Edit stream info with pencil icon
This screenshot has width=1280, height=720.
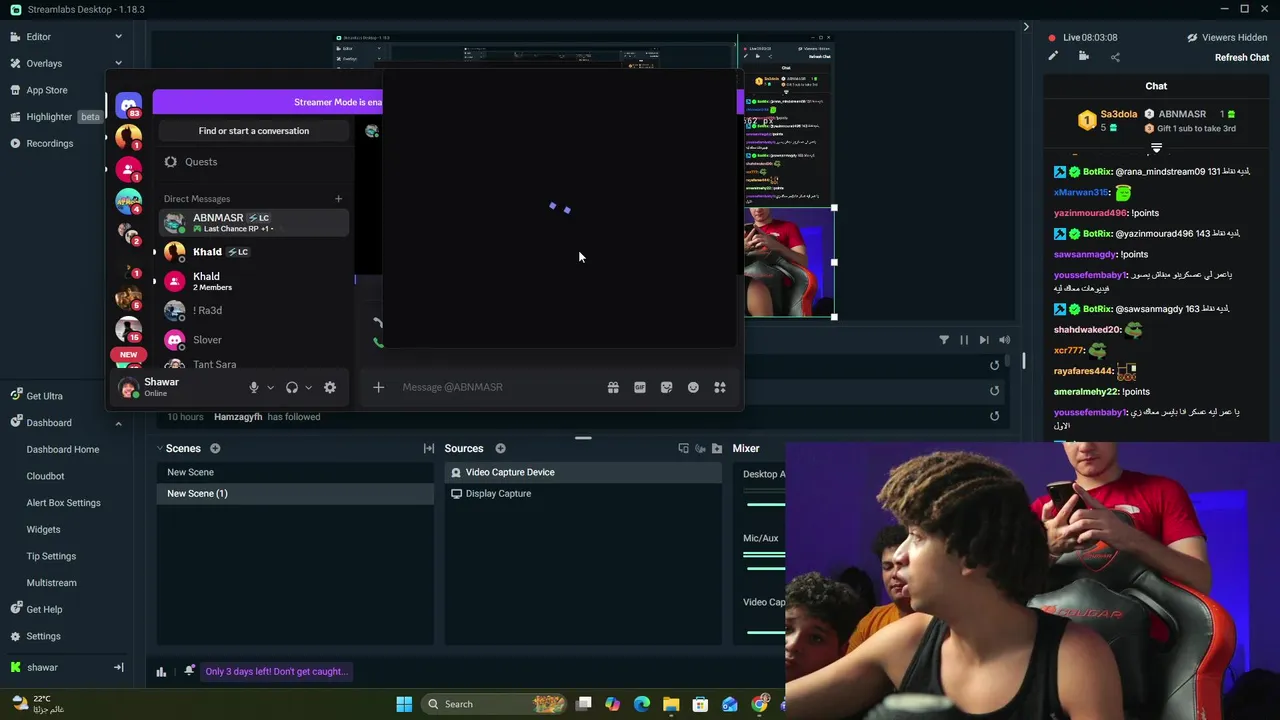coord(1053,57)
